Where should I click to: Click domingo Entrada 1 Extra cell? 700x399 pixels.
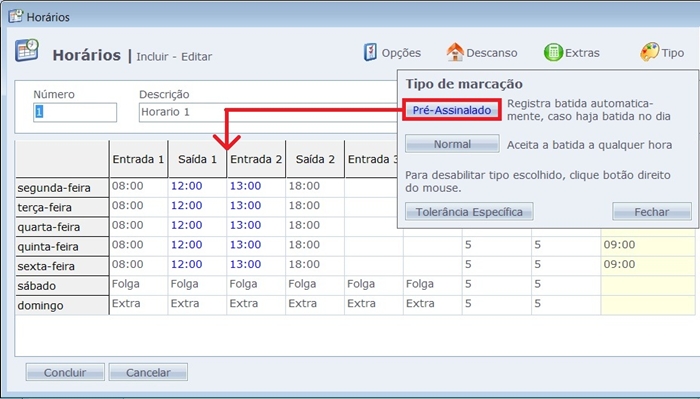click(x=138, y=305)
